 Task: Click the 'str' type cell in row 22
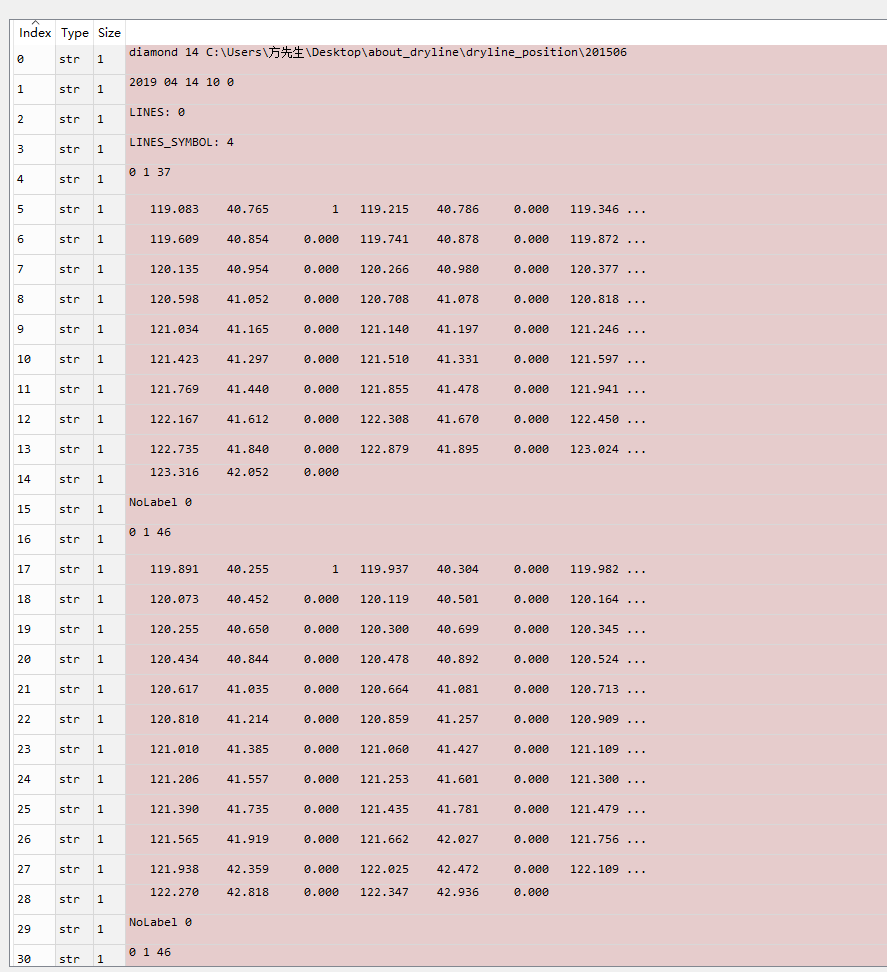point(74,719)
